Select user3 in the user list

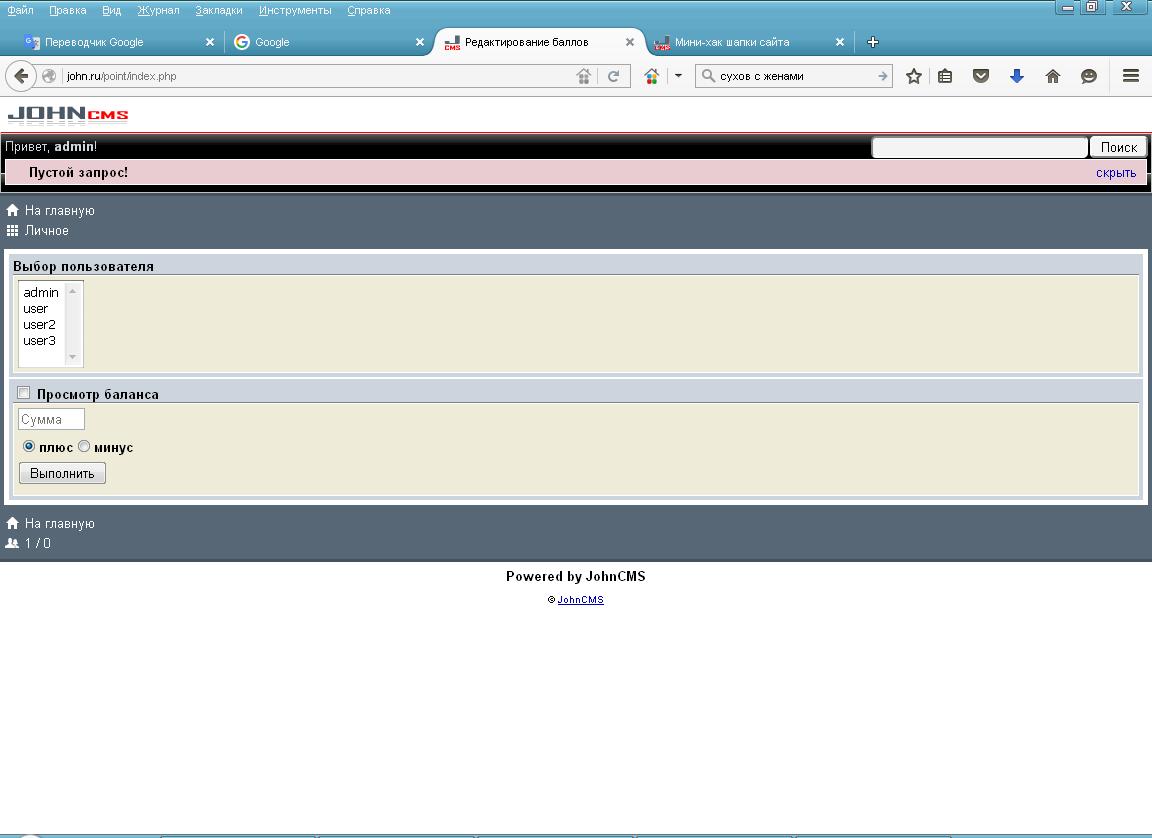(x=41, y=341)
